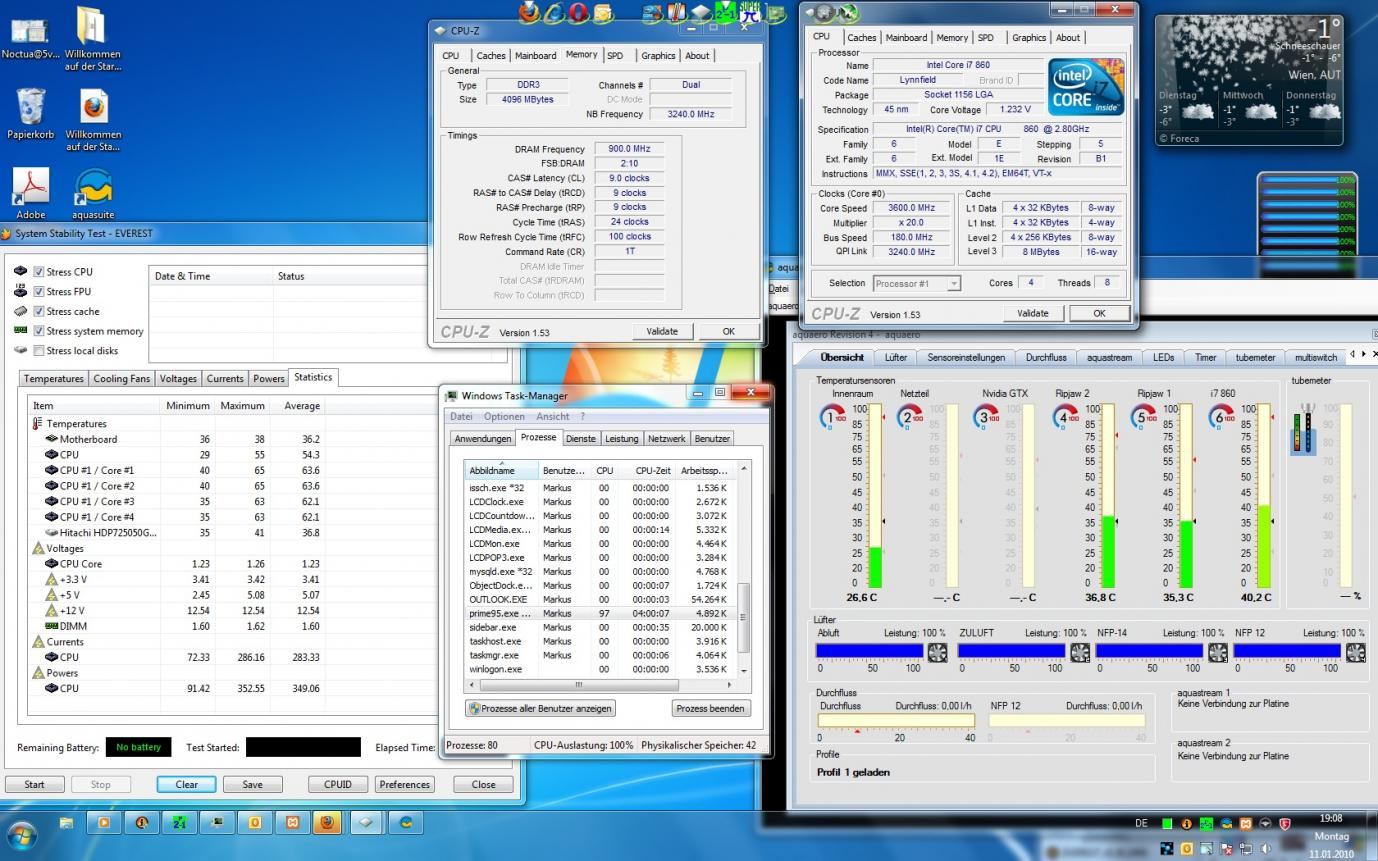
Task: Click Abluft fan power bar
Action: [870, 651]
